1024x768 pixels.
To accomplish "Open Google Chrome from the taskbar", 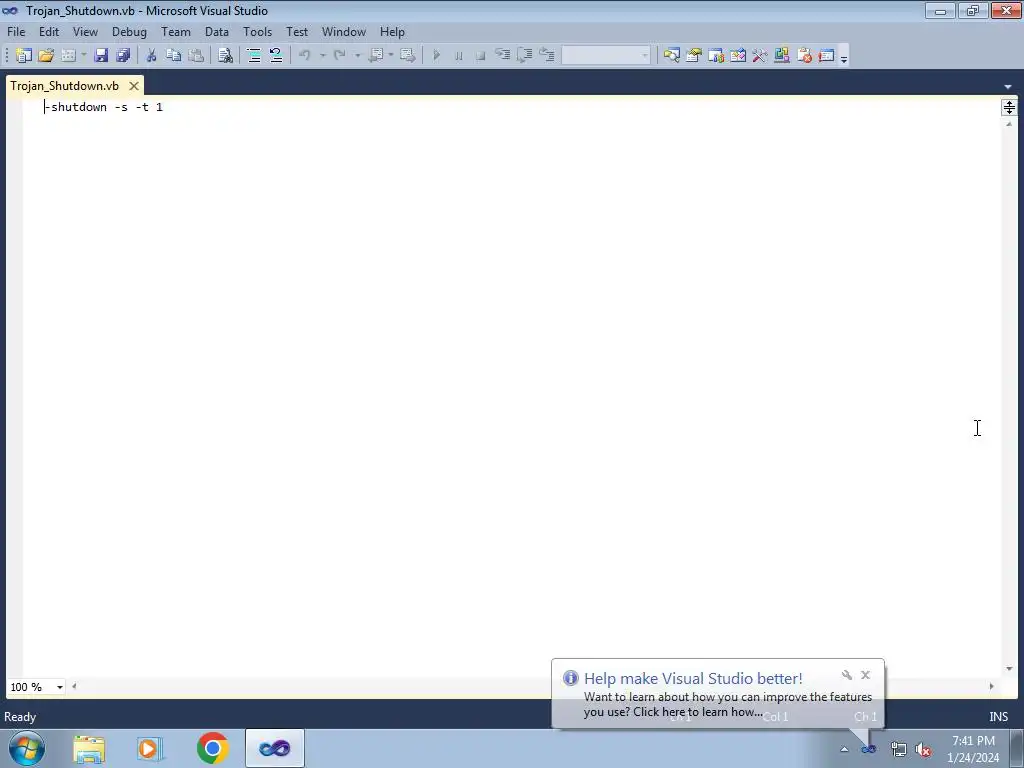I will (212, 748).
